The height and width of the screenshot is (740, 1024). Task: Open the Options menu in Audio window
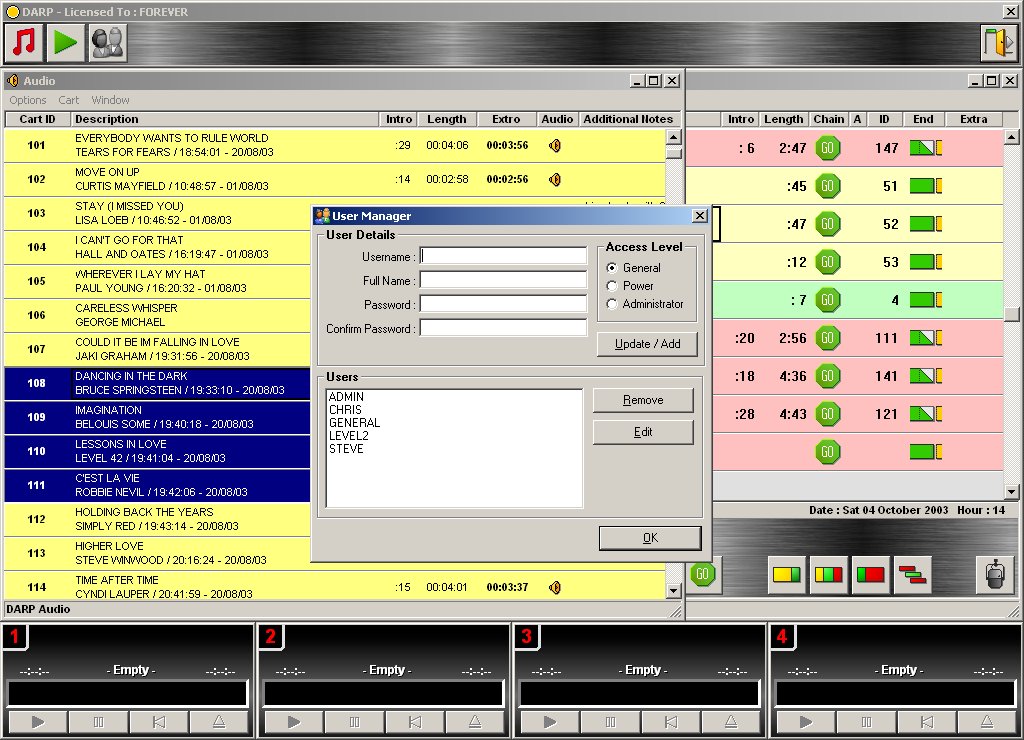point(28,100)
